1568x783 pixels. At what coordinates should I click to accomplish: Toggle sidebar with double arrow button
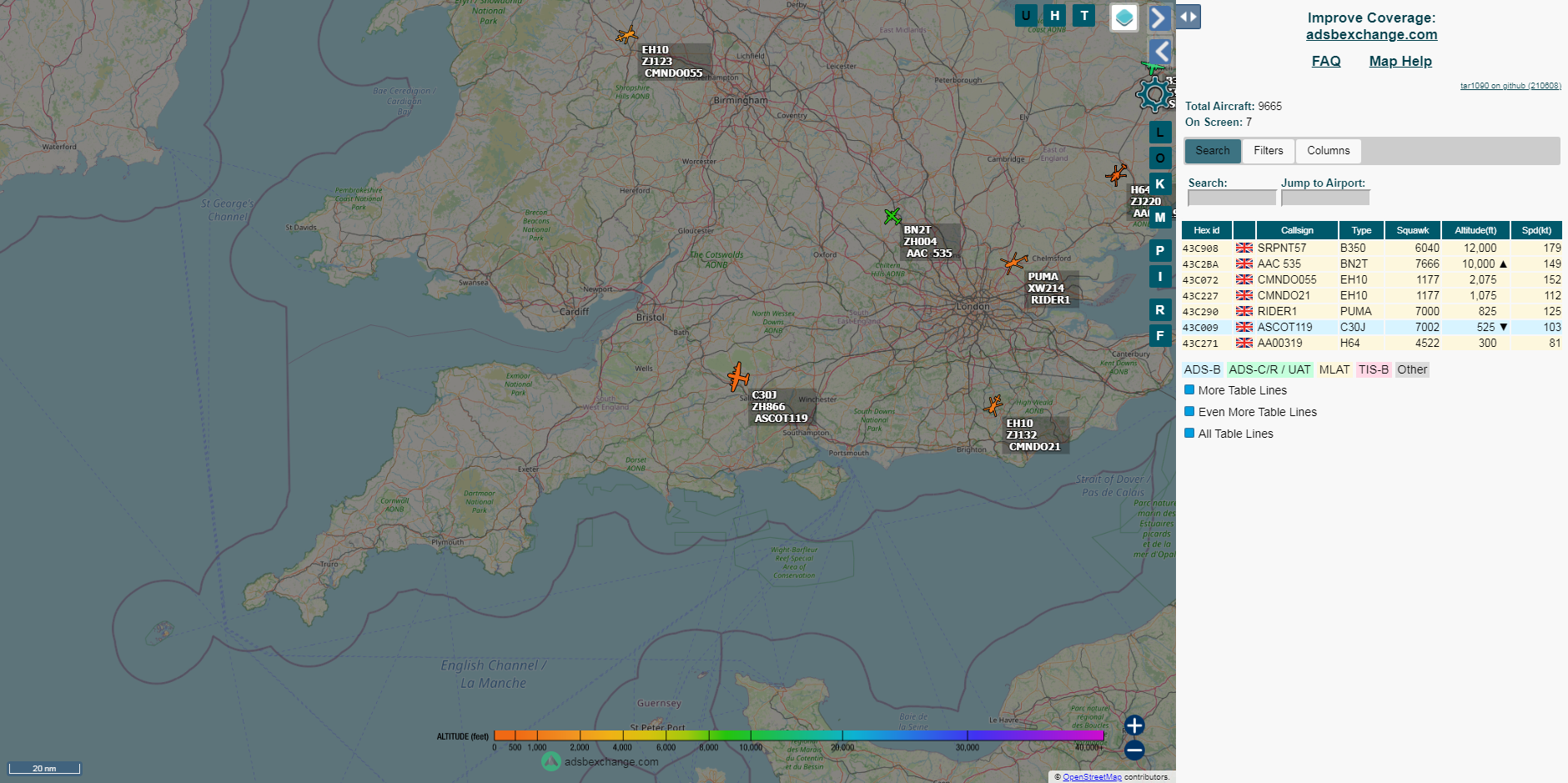(x=1189, y=17)
